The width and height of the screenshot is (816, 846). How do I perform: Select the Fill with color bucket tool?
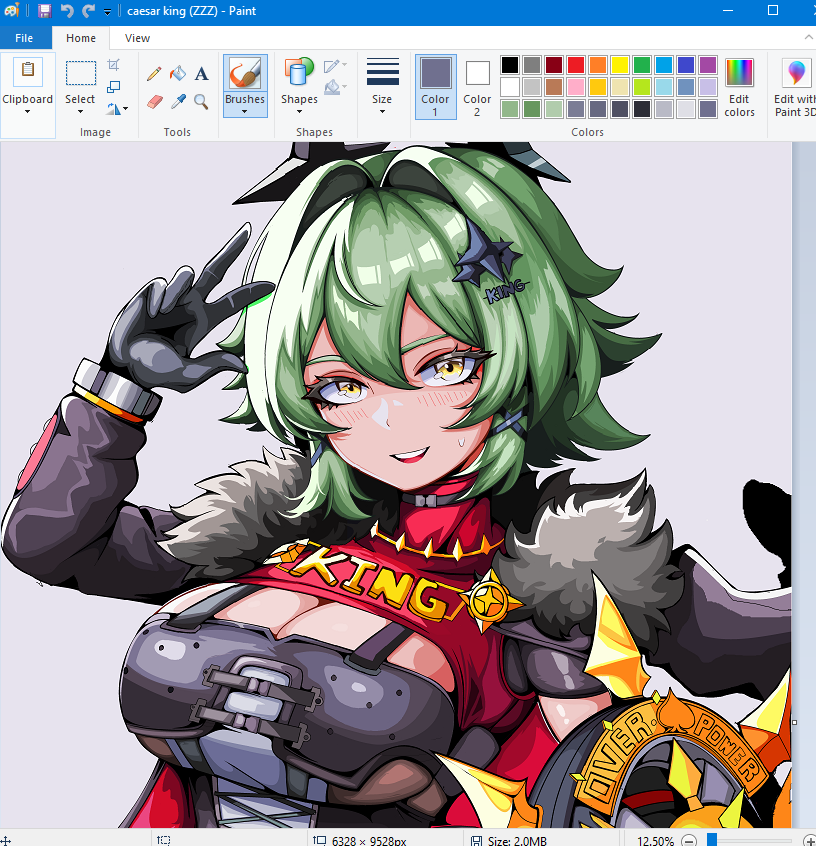coord(179,73)
